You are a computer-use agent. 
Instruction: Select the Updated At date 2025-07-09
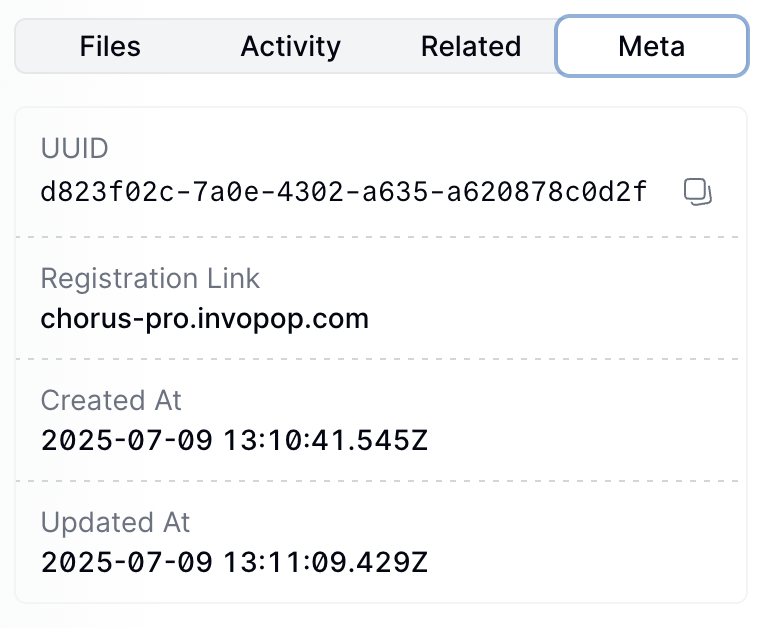tap(126, 563)
